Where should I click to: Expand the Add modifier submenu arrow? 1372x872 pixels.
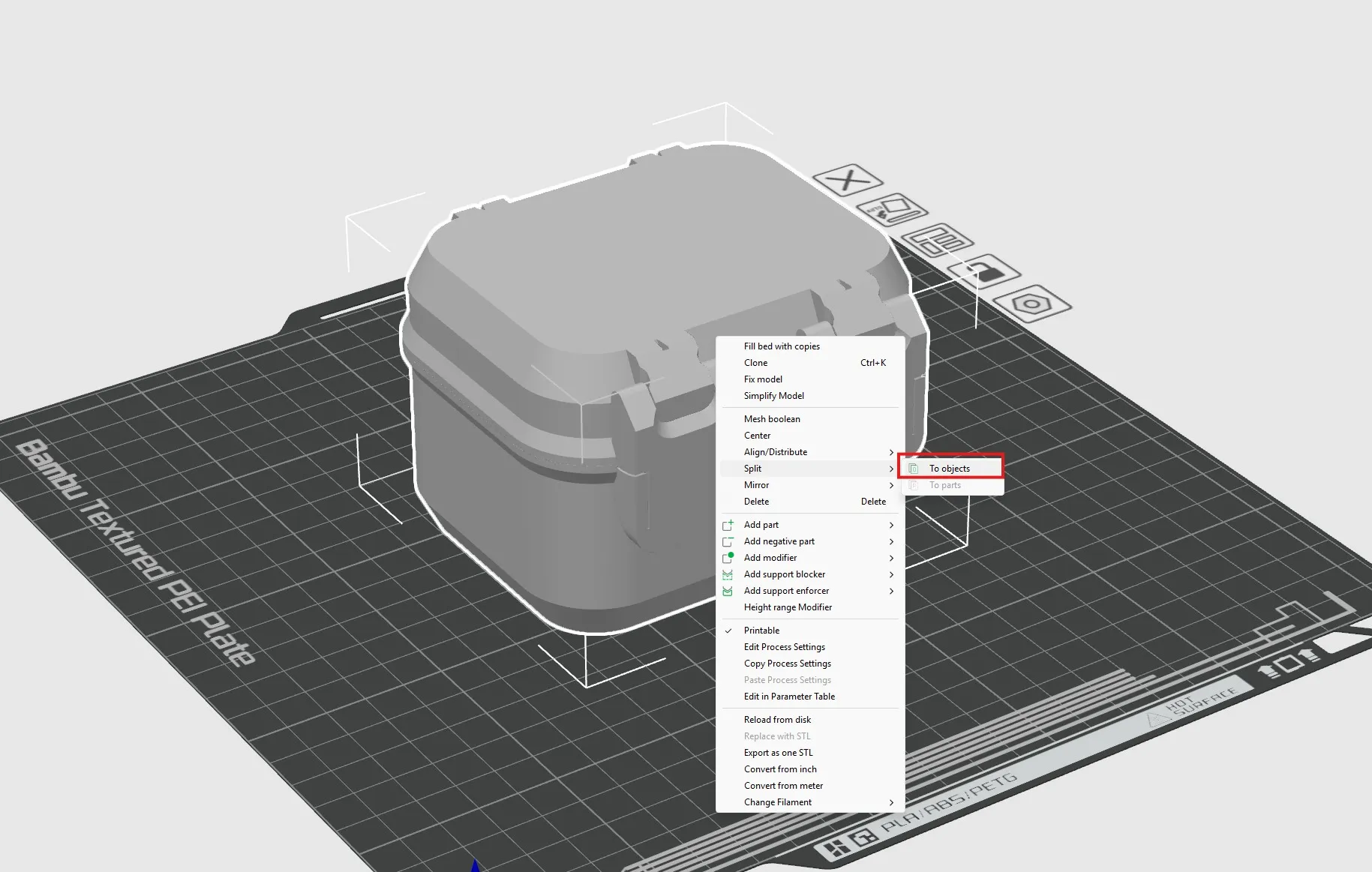891,558
